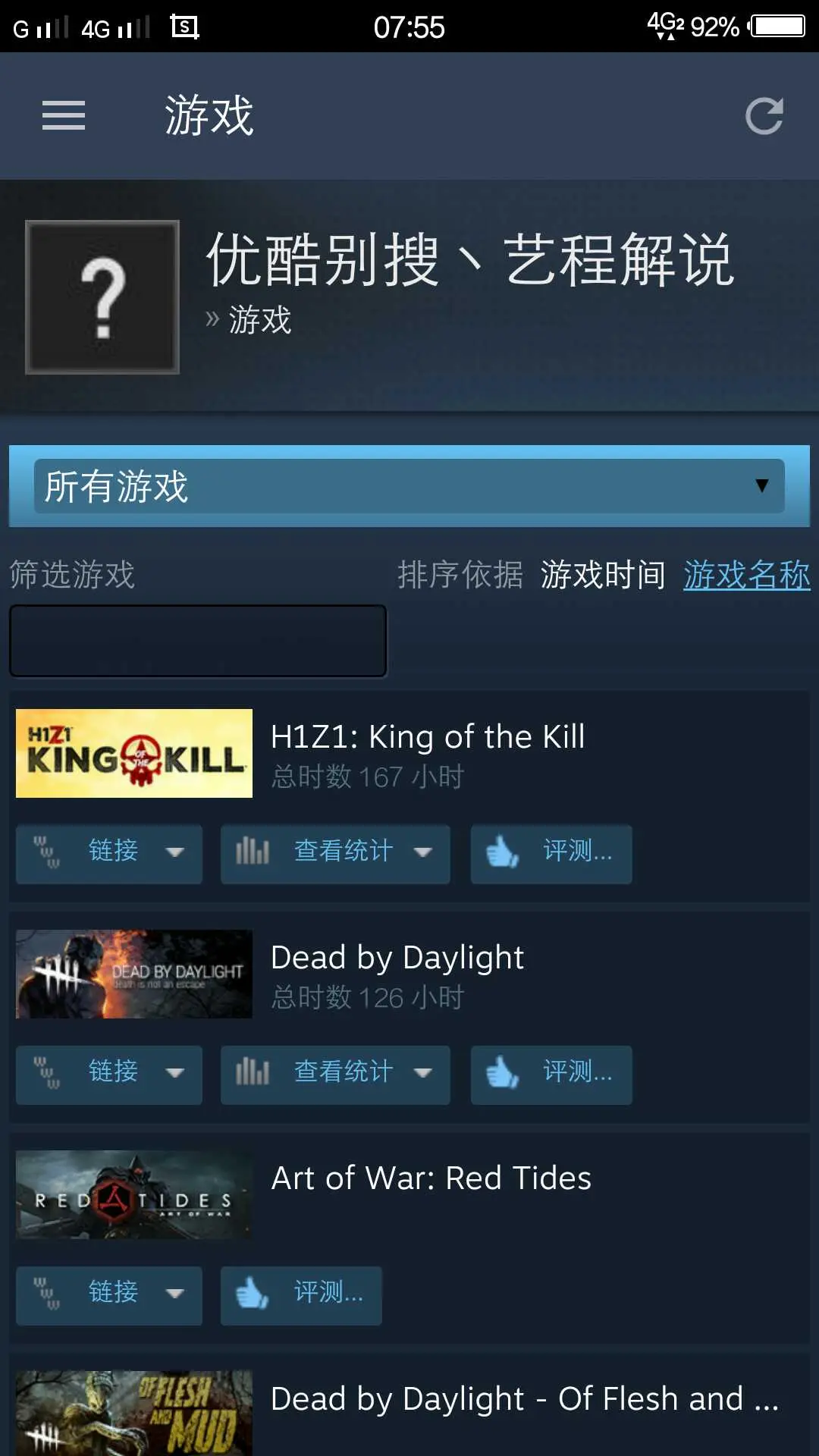Open the hamburger navigation menu
The width and height of the screenshot is (819, 1456).
click(64, 115)
